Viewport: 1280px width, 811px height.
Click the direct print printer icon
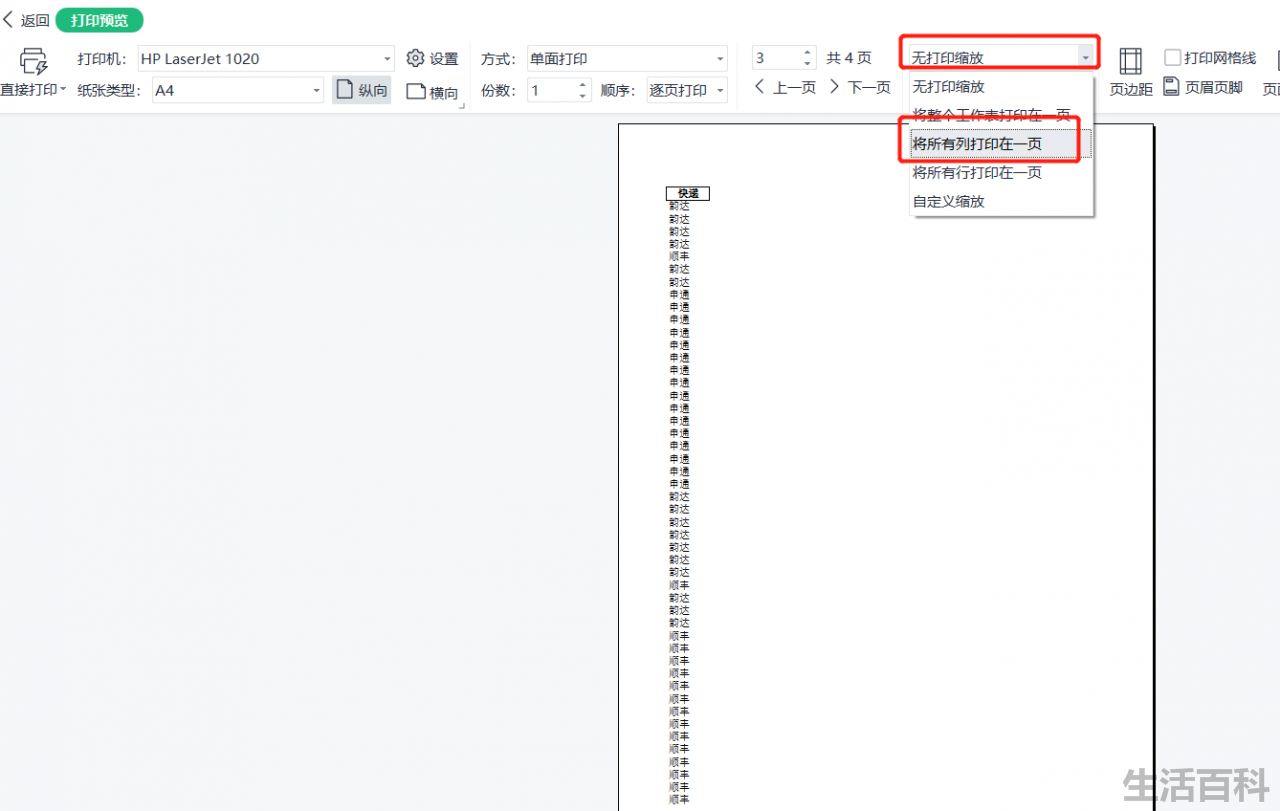[34, 60]
